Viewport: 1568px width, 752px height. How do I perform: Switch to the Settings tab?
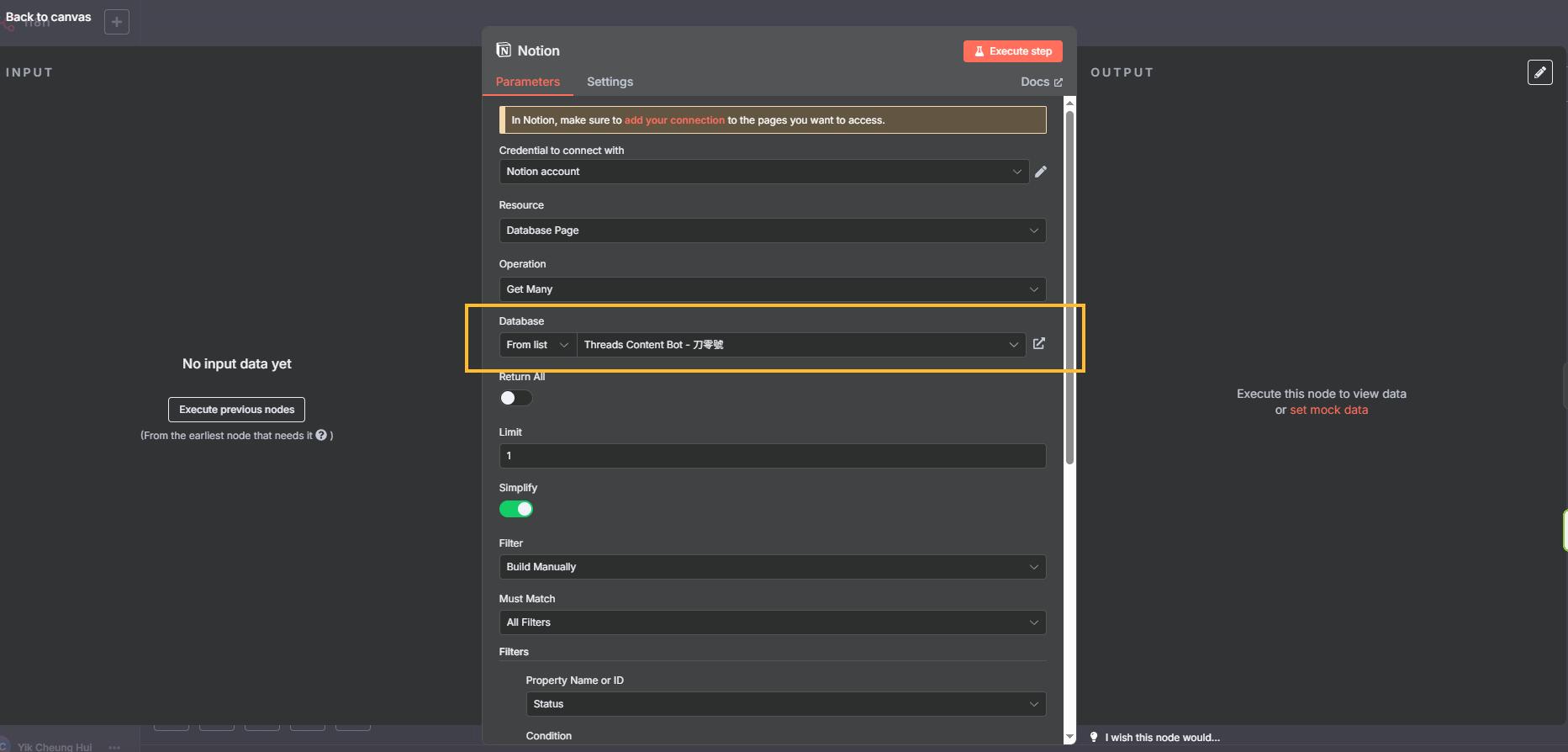tap(610, 82)
